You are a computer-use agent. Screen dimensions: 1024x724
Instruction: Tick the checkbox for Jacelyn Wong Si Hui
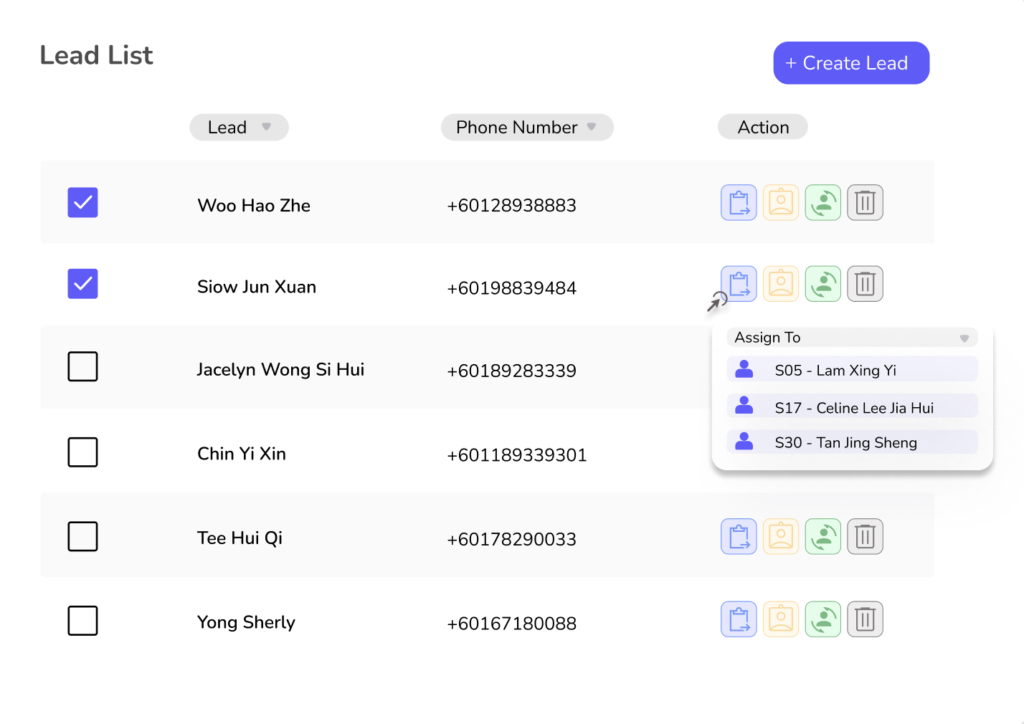coord(83,368)
